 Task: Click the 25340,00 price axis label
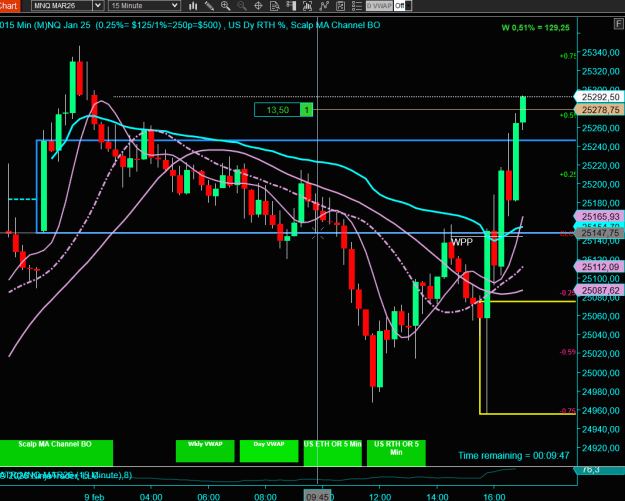(x=601, y=53)
